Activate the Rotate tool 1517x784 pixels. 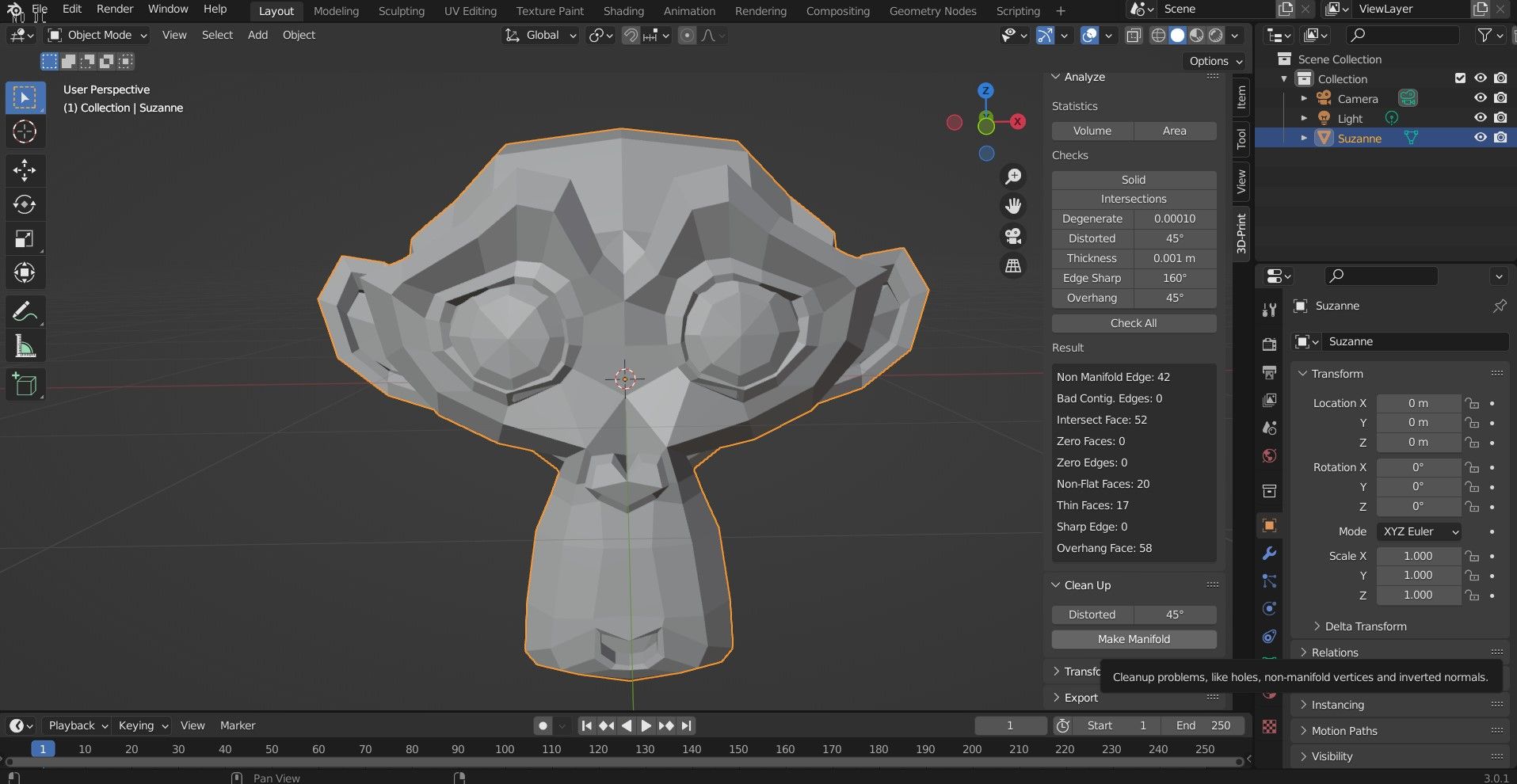25,204
